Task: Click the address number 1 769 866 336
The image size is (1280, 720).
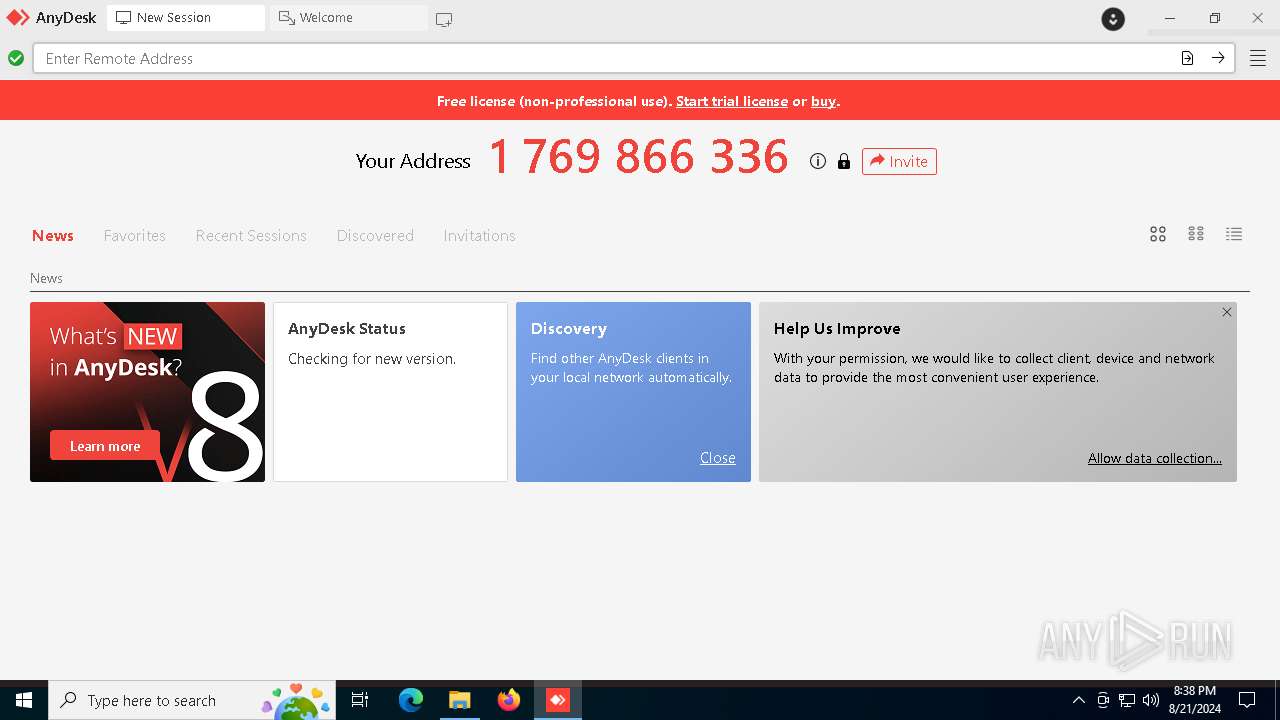Action: click(639, 158)
